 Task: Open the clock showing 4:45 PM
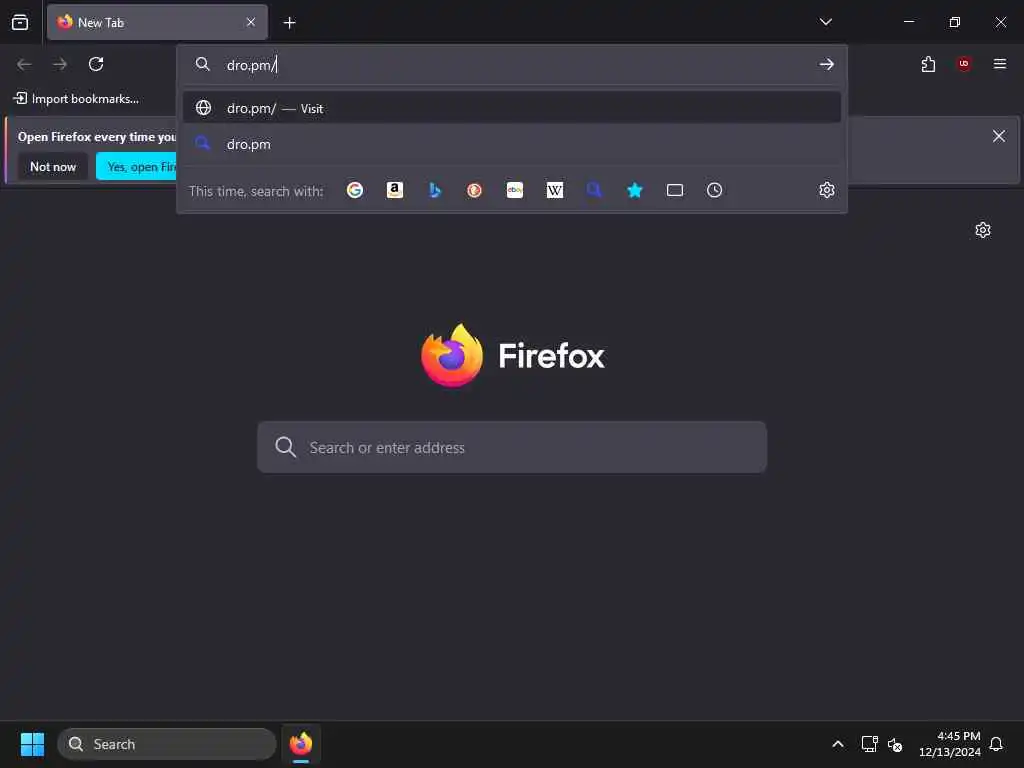pos(950,744)
